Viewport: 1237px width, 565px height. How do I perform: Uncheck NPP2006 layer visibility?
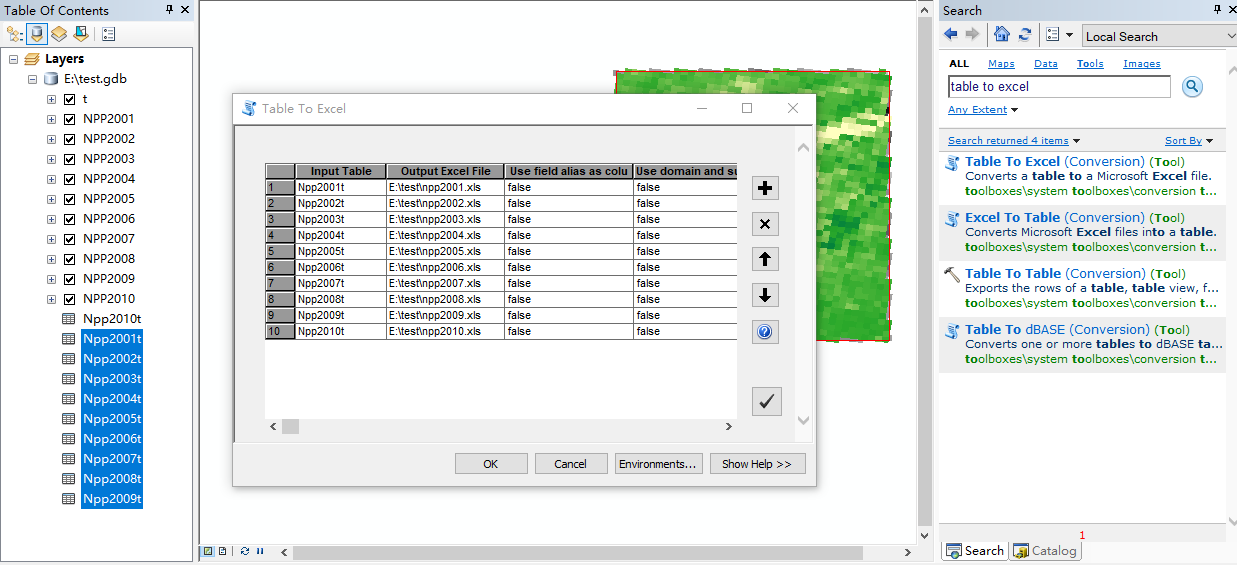click(69, 219)
